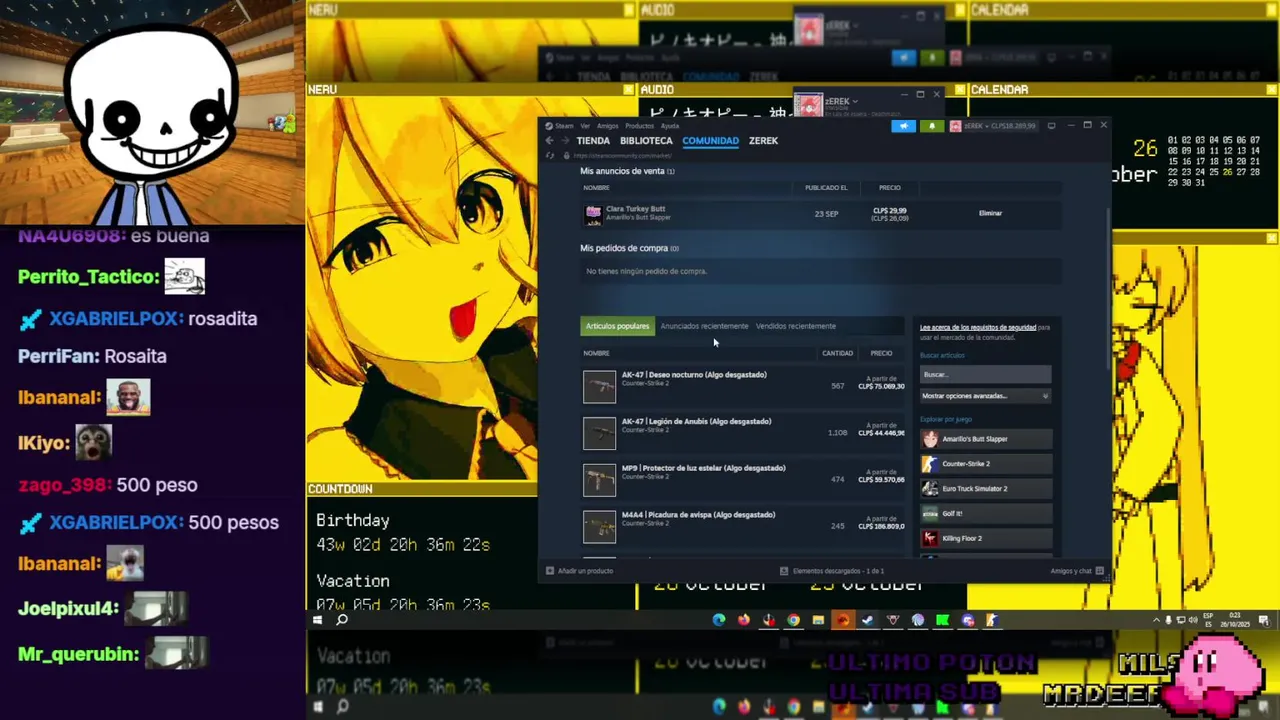Open File Explorer from the taskbar
The width and height of the screenshot is (1280, 720).
click(x=818, y=620)
